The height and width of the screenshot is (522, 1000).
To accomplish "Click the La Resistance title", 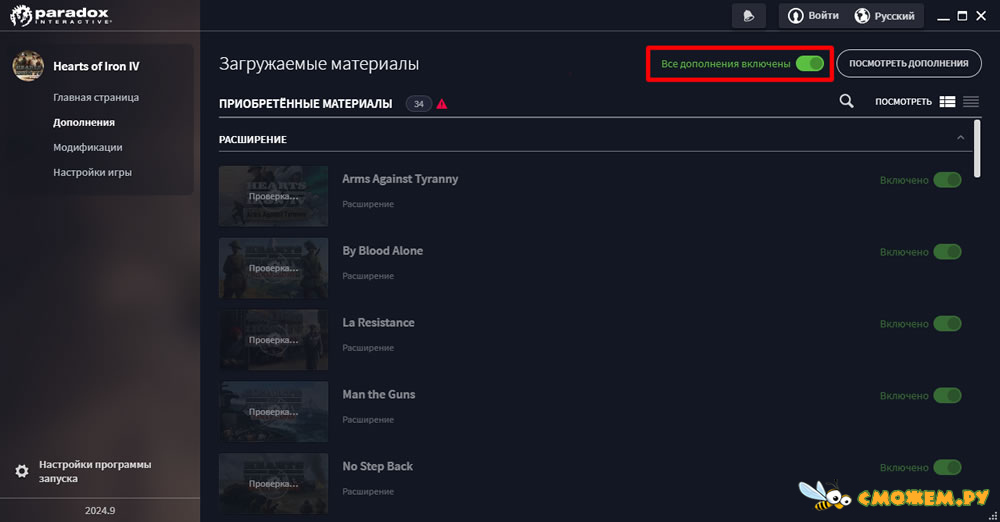I will (378, 322).
